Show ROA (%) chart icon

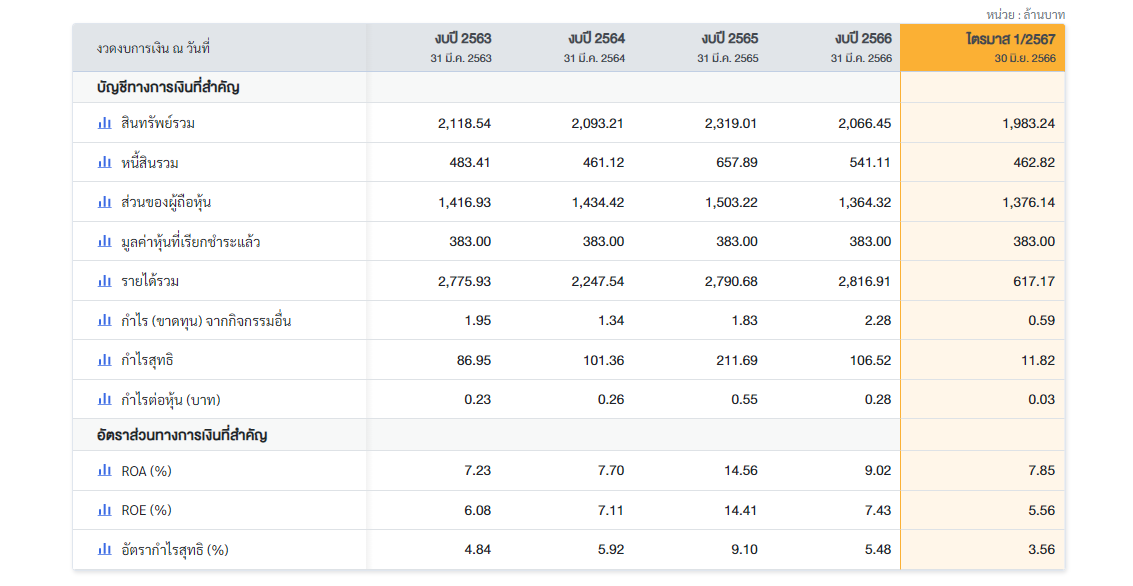(105, 470)
